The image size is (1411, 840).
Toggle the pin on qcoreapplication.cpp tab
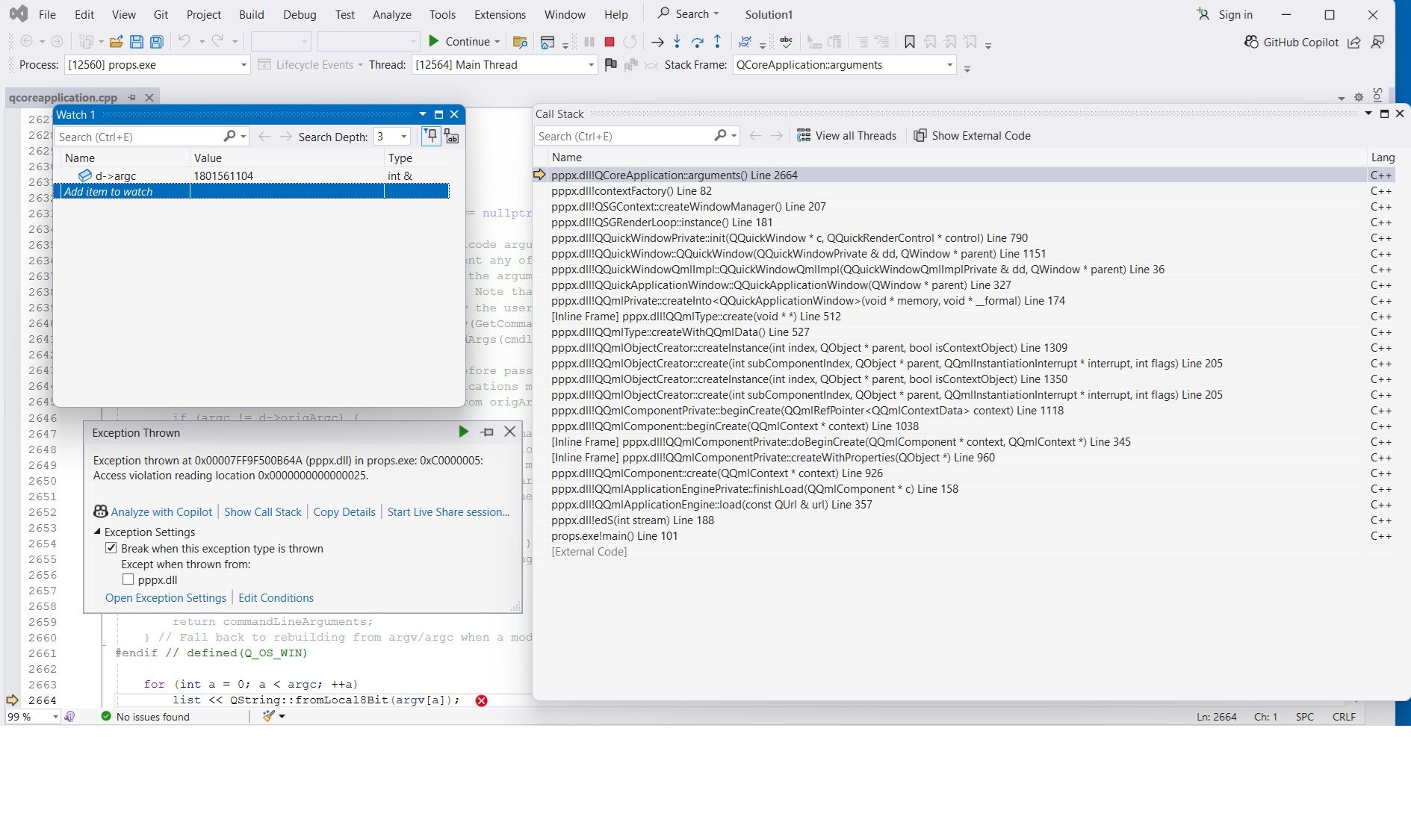click(131, 97)
